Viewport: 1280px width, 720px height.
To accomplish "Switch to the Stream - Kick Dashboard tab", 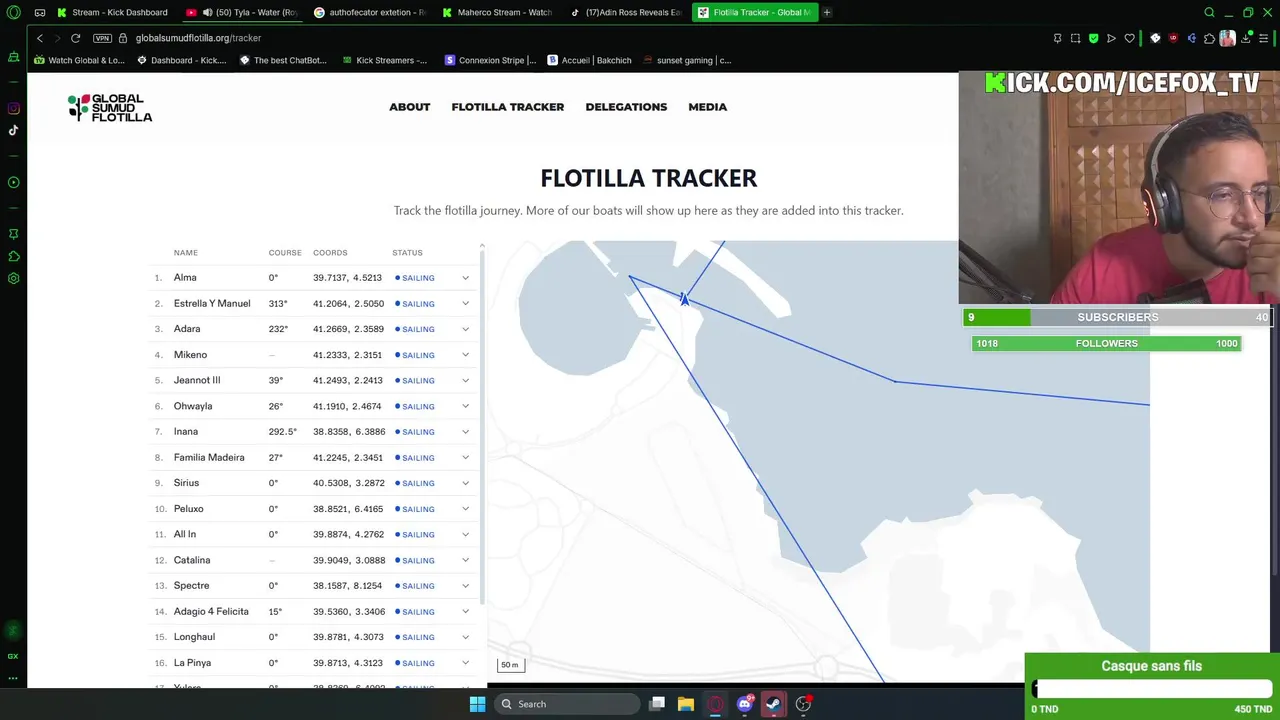I will (113, 12).
